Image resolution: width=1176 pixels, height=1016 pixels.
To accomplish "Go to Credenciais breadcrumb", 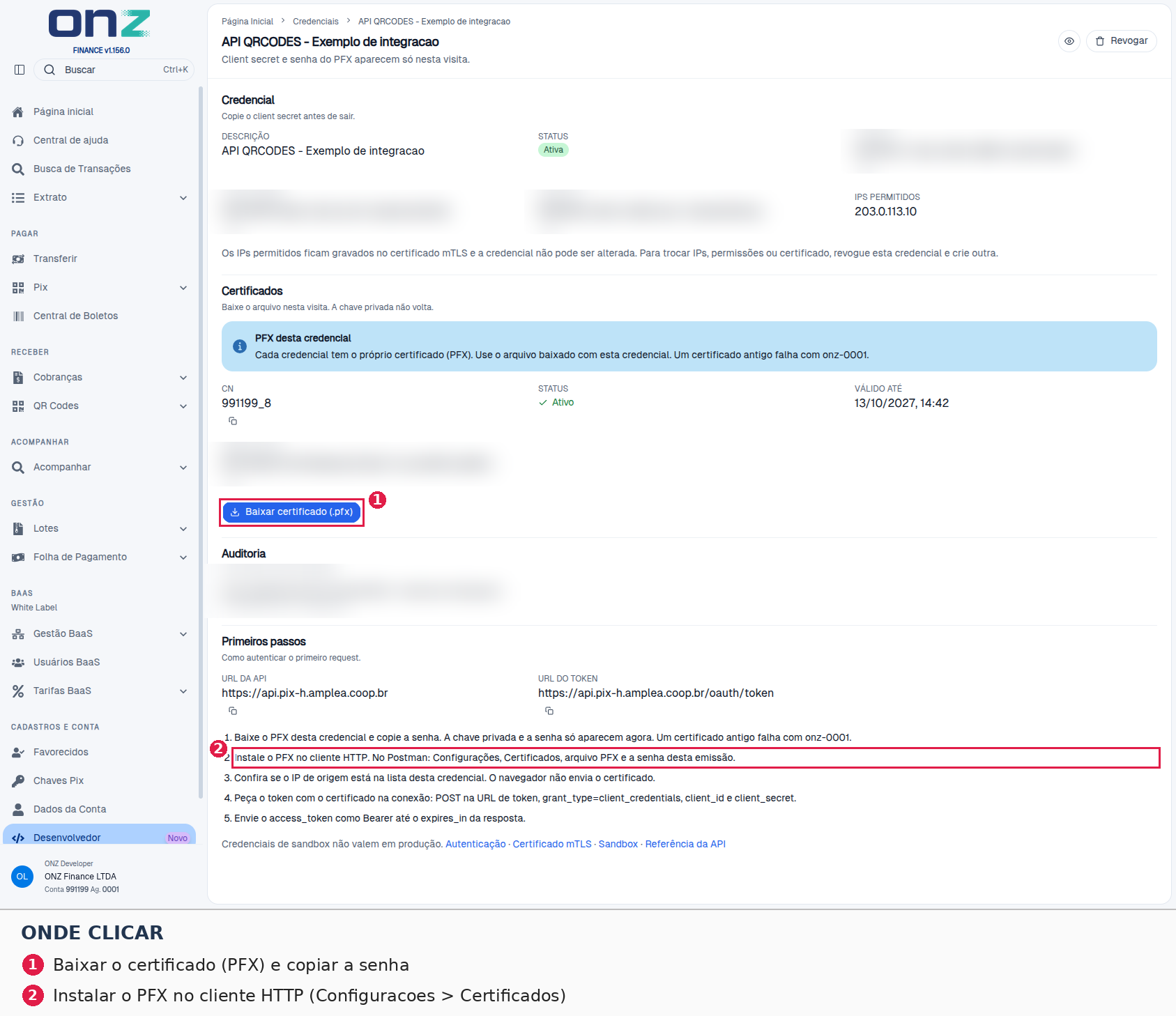I will [x=316, y=22].
